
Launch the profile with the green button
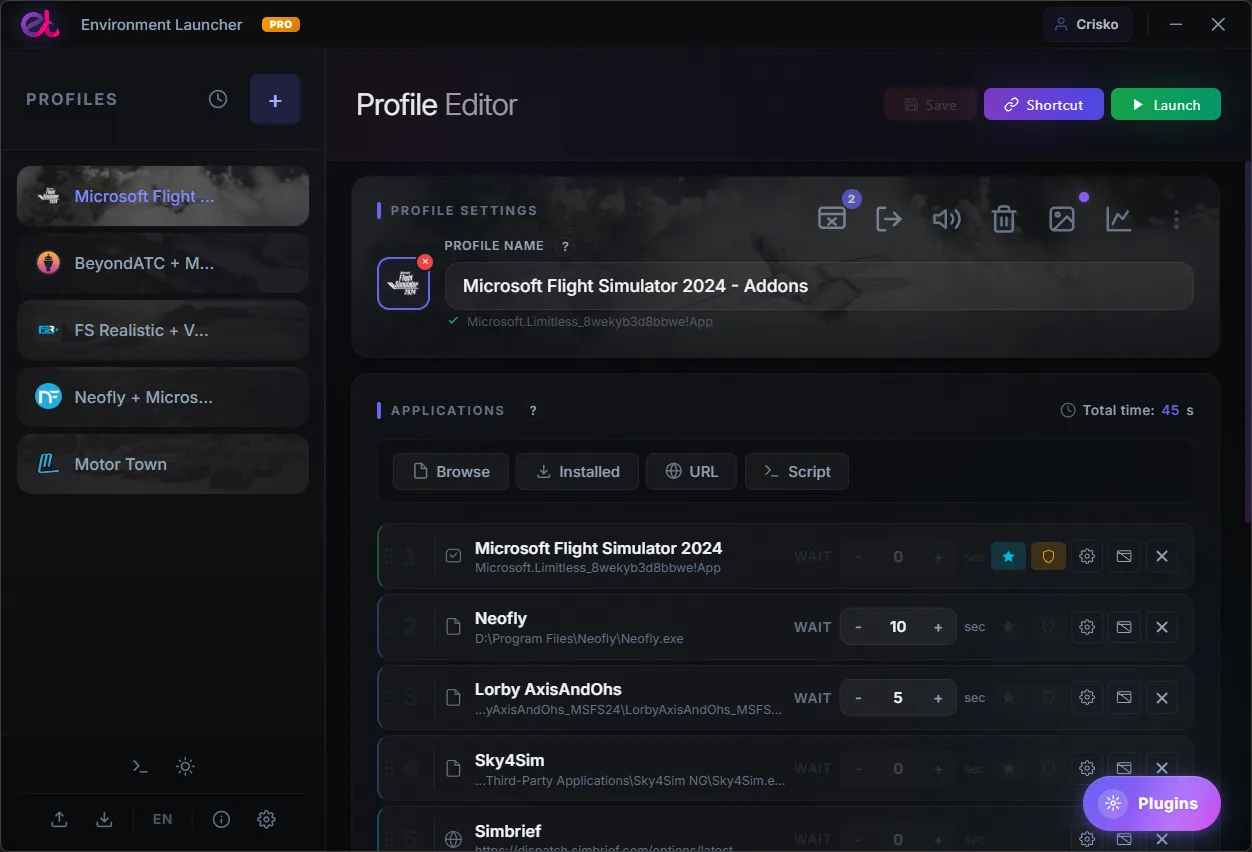[1166, 104]
